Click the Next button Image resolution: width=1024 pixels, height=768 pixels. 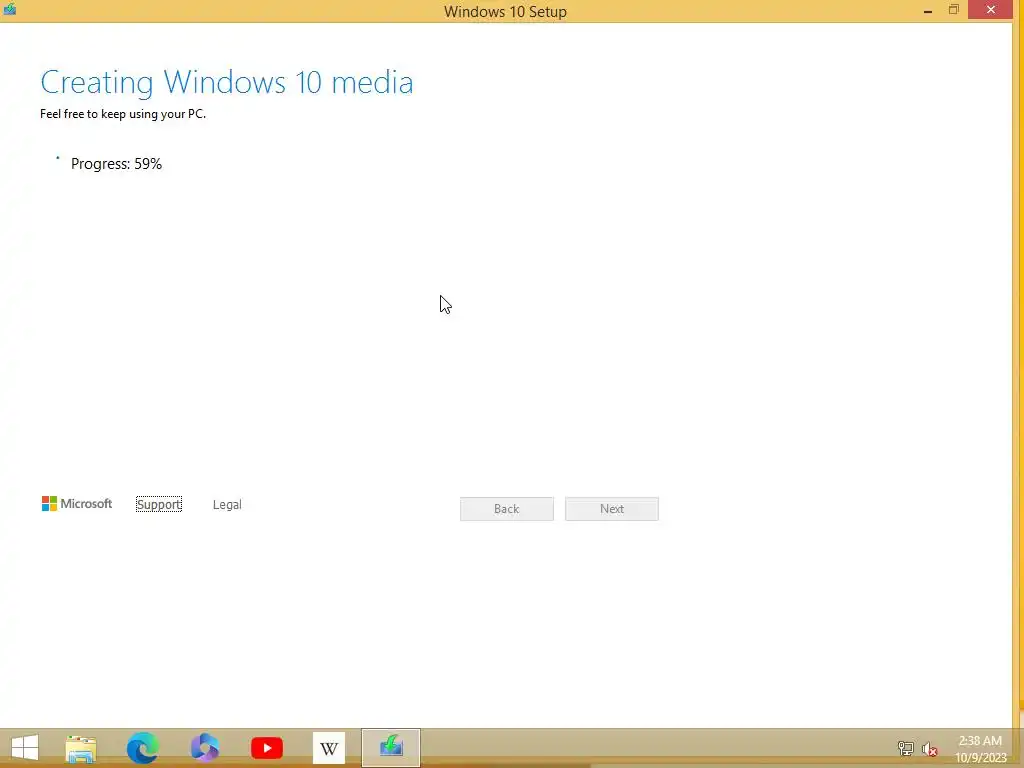(612, 509)
